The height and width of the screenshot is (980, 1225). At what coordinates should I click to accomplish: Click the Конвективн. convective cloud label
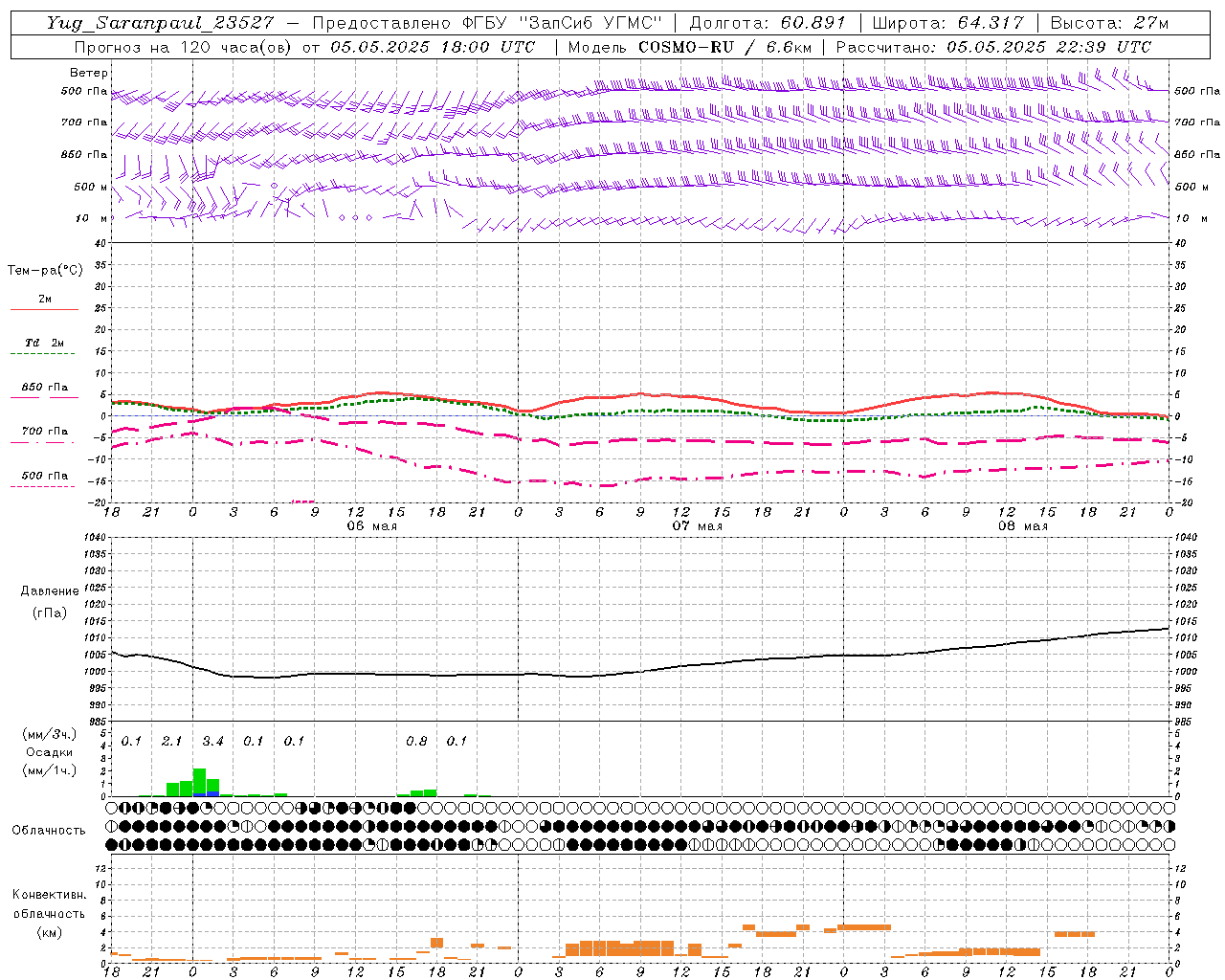[x=49, y=895]
